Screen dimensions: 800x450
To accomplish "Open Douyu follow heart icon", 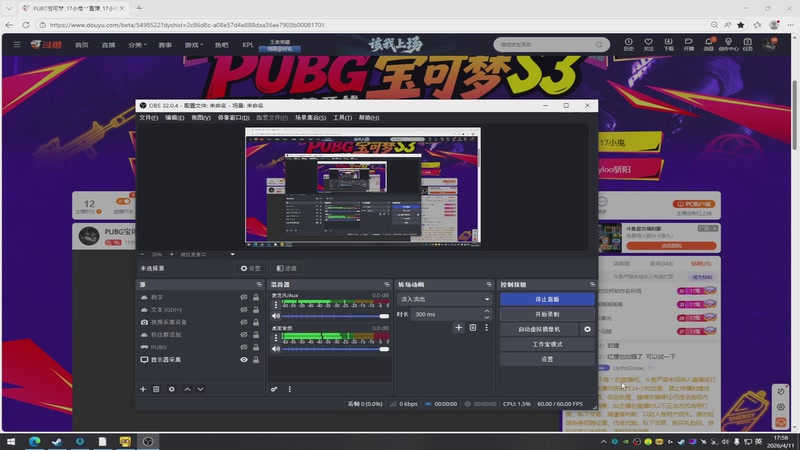I will click(648, 44).
